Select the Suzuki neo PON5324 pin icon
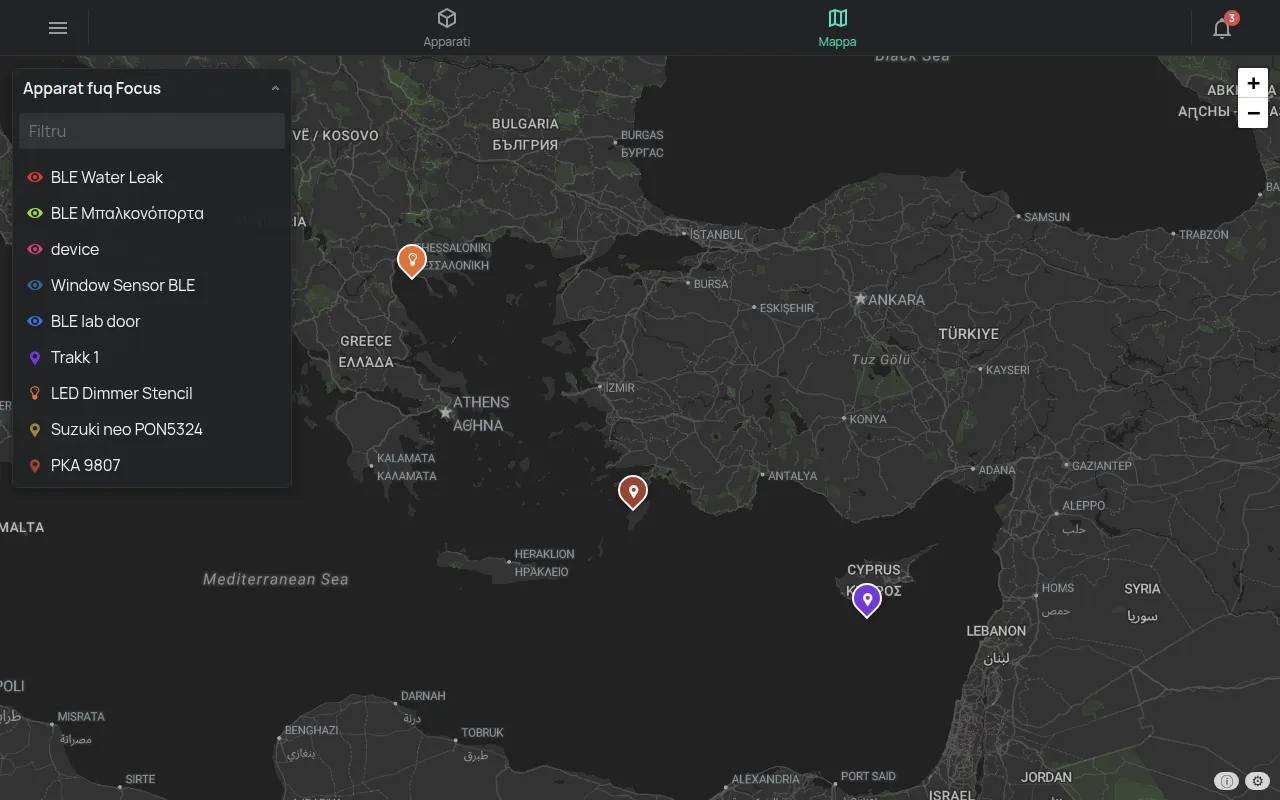This screenshot has width=1280, height=800. tap(35, 429)
